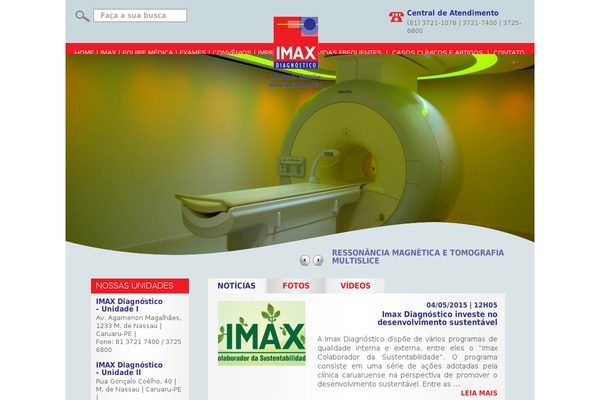This screenshot has width=600, height=400.
Task: Click the red telephone icon
Action: click(x=396, y=17)
